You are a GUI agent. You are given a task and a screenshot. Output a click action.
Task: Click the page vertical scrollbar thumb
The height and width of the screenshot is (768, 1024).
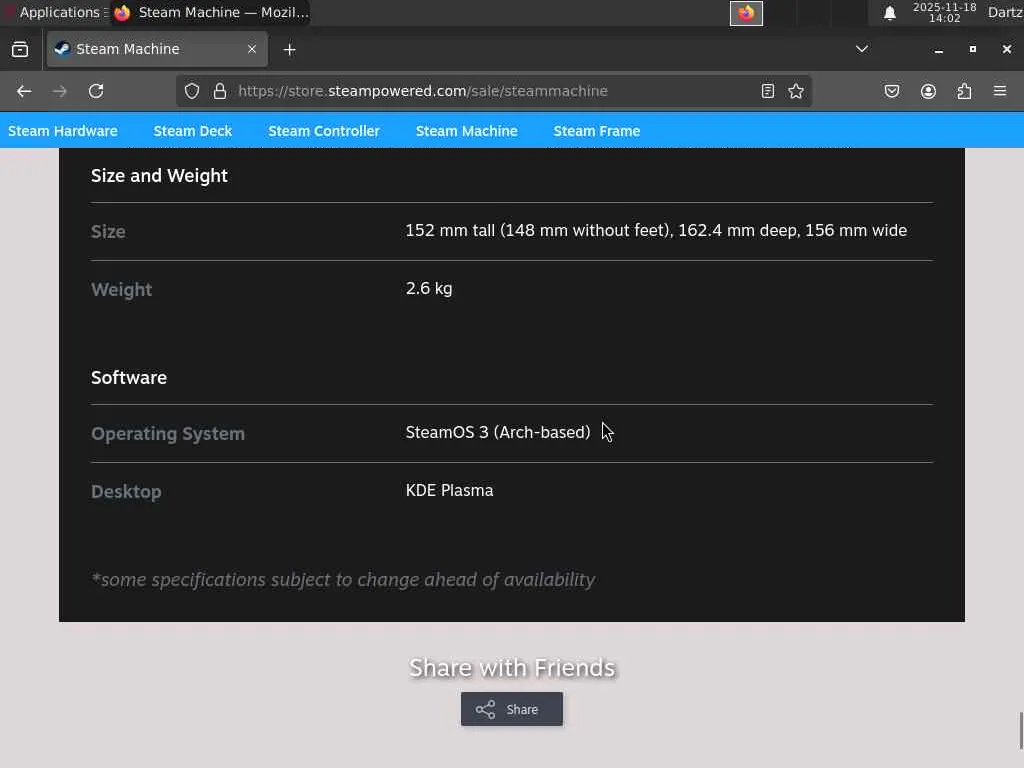(1020, 731)
